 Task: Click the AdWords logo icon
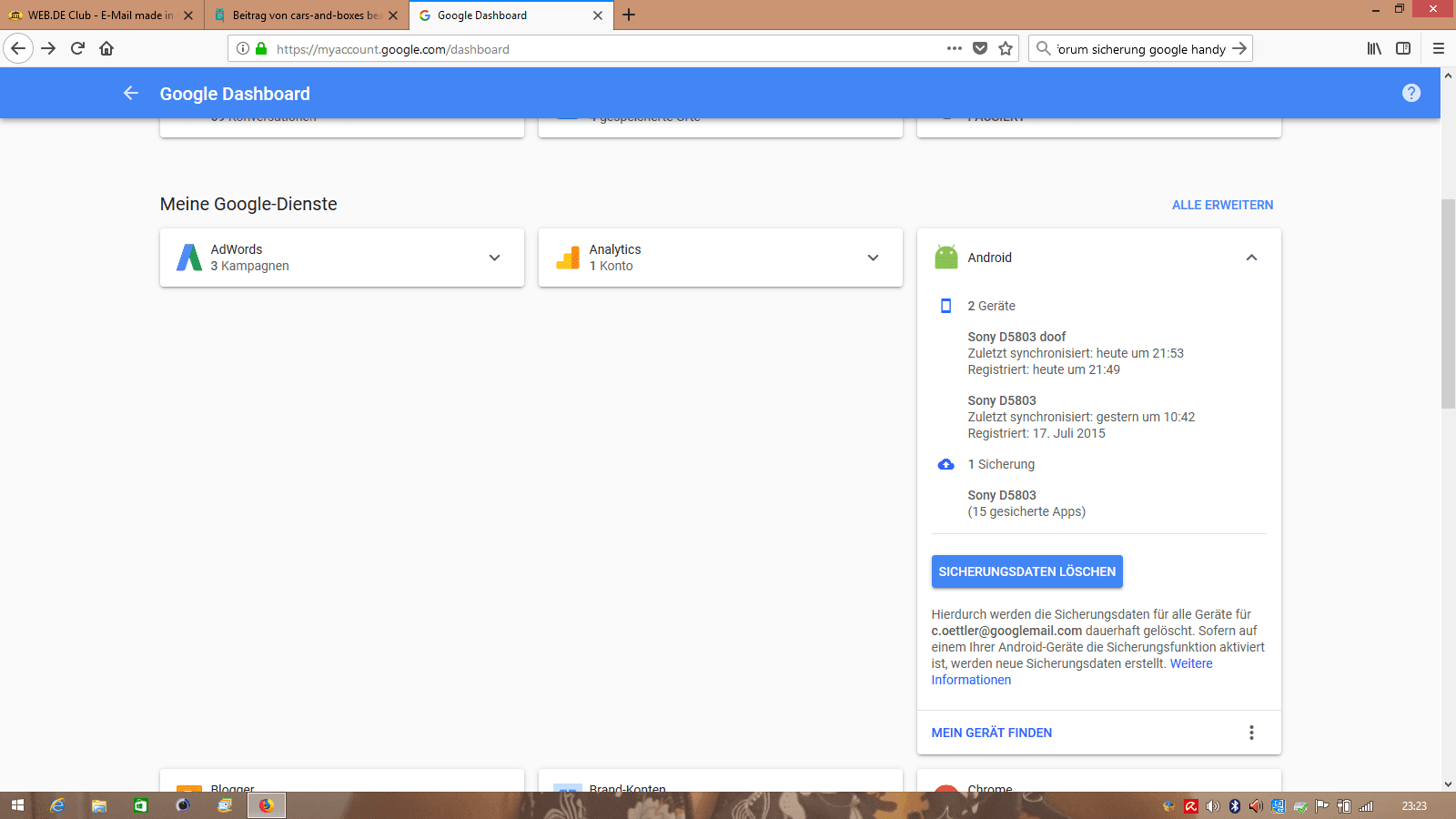click(189, 258)
